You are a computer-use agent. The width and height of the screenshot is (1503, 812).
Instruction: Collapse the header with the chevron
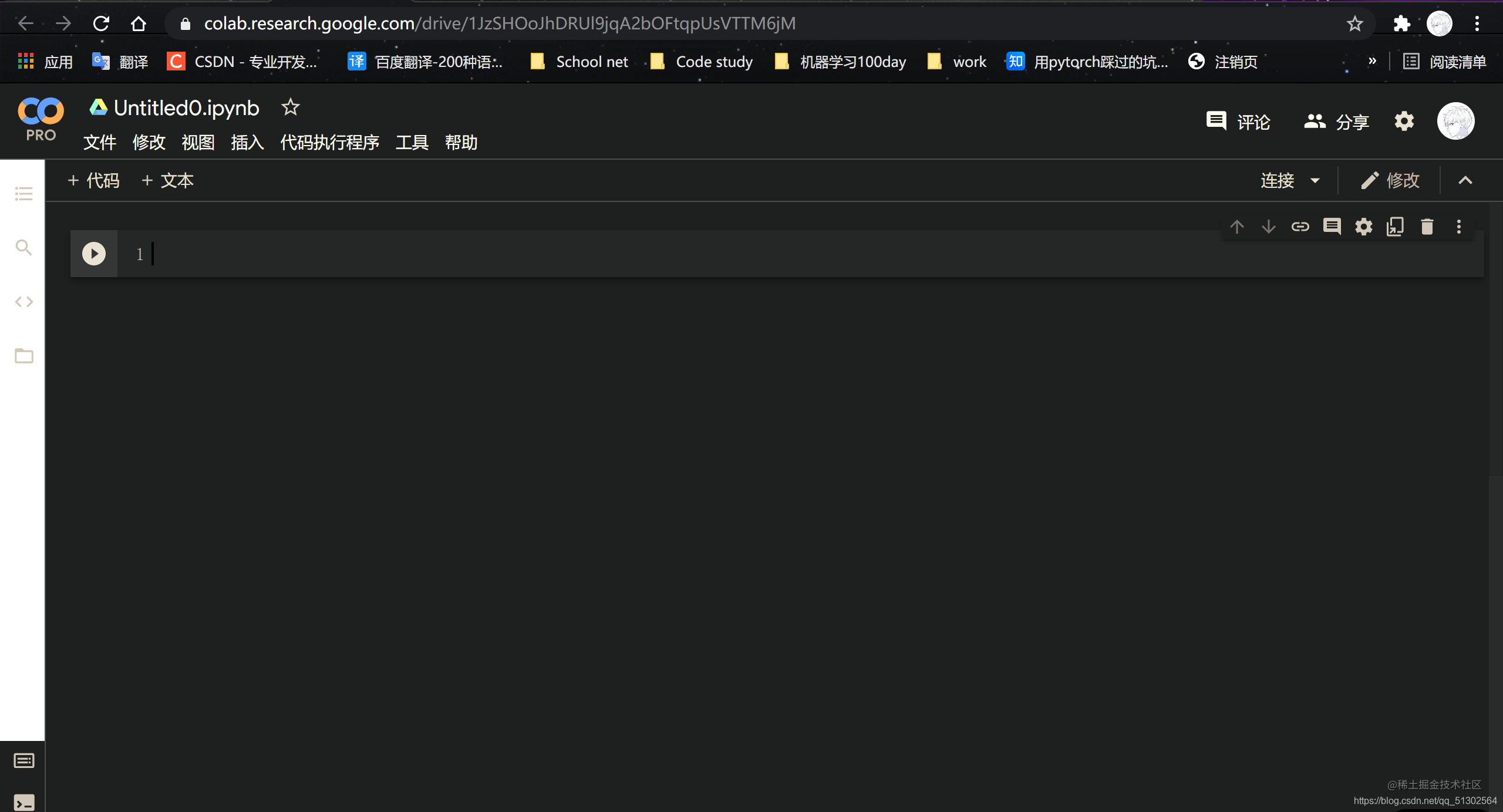pos(1465,180)
